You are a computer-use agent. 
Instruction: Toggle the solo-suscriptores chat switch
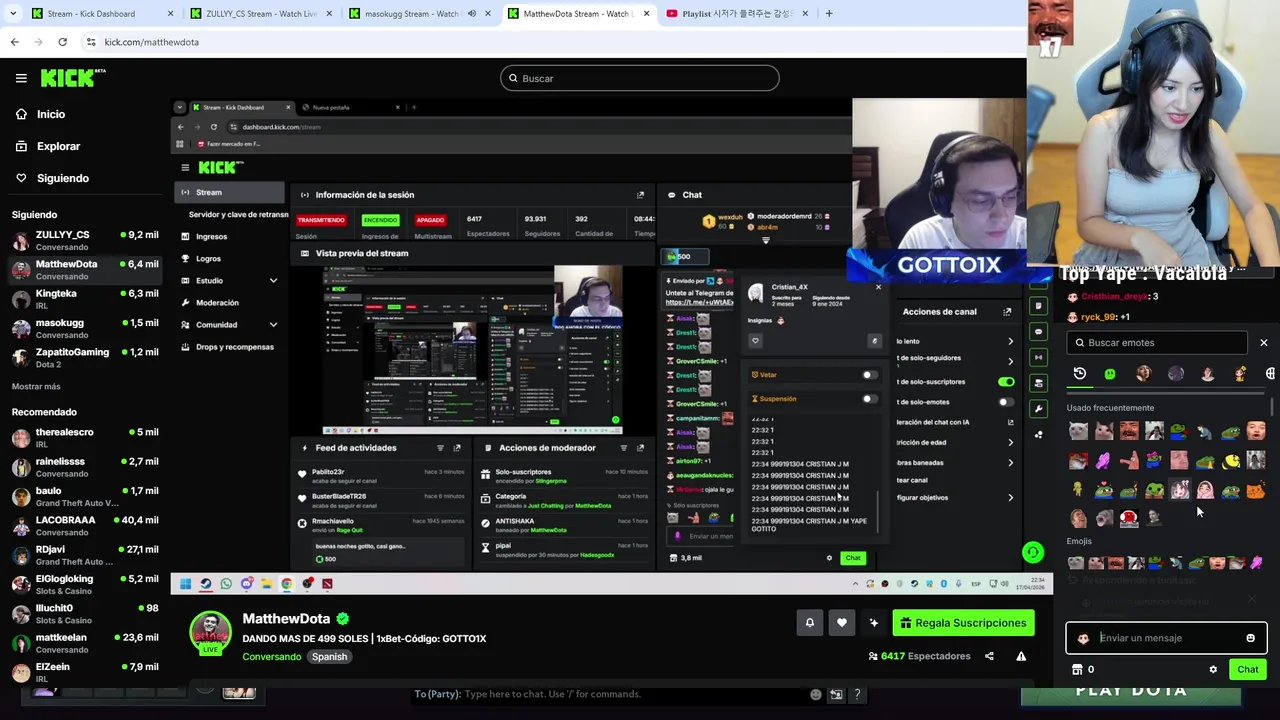click(1006, 382)
